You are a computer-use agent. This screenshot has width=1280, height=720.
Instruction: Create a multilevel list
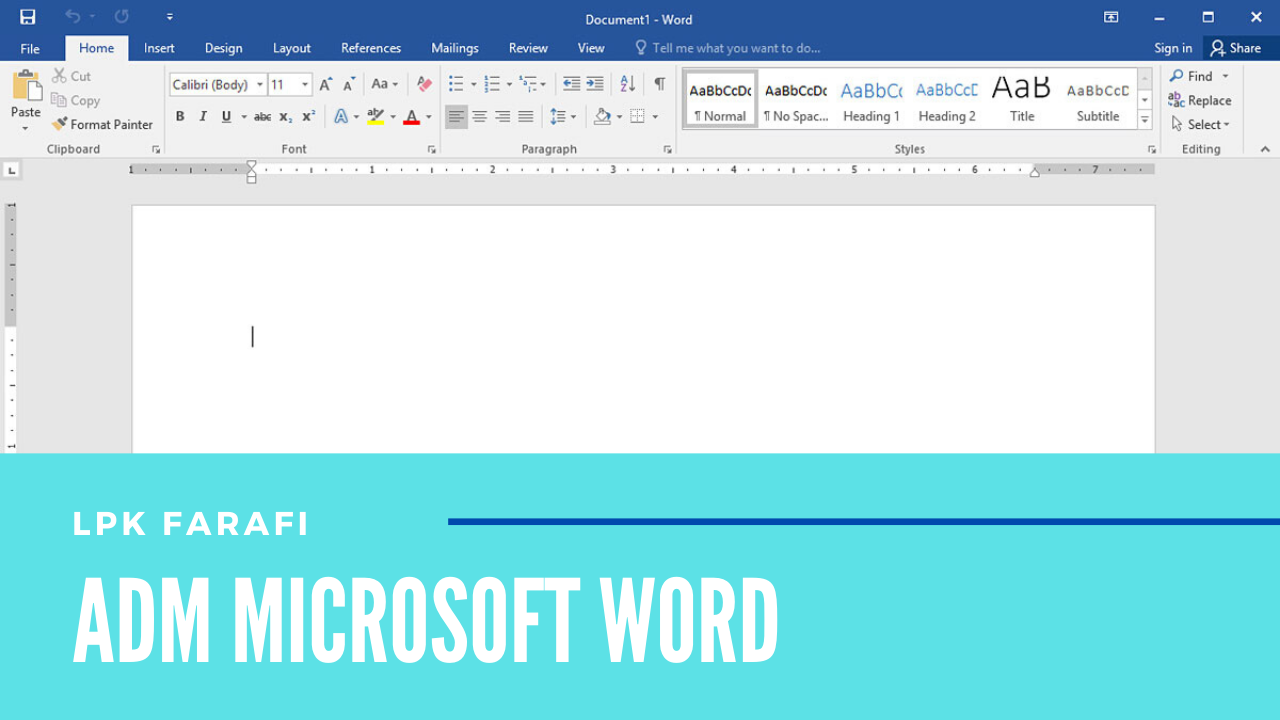[x=528, y=85]
